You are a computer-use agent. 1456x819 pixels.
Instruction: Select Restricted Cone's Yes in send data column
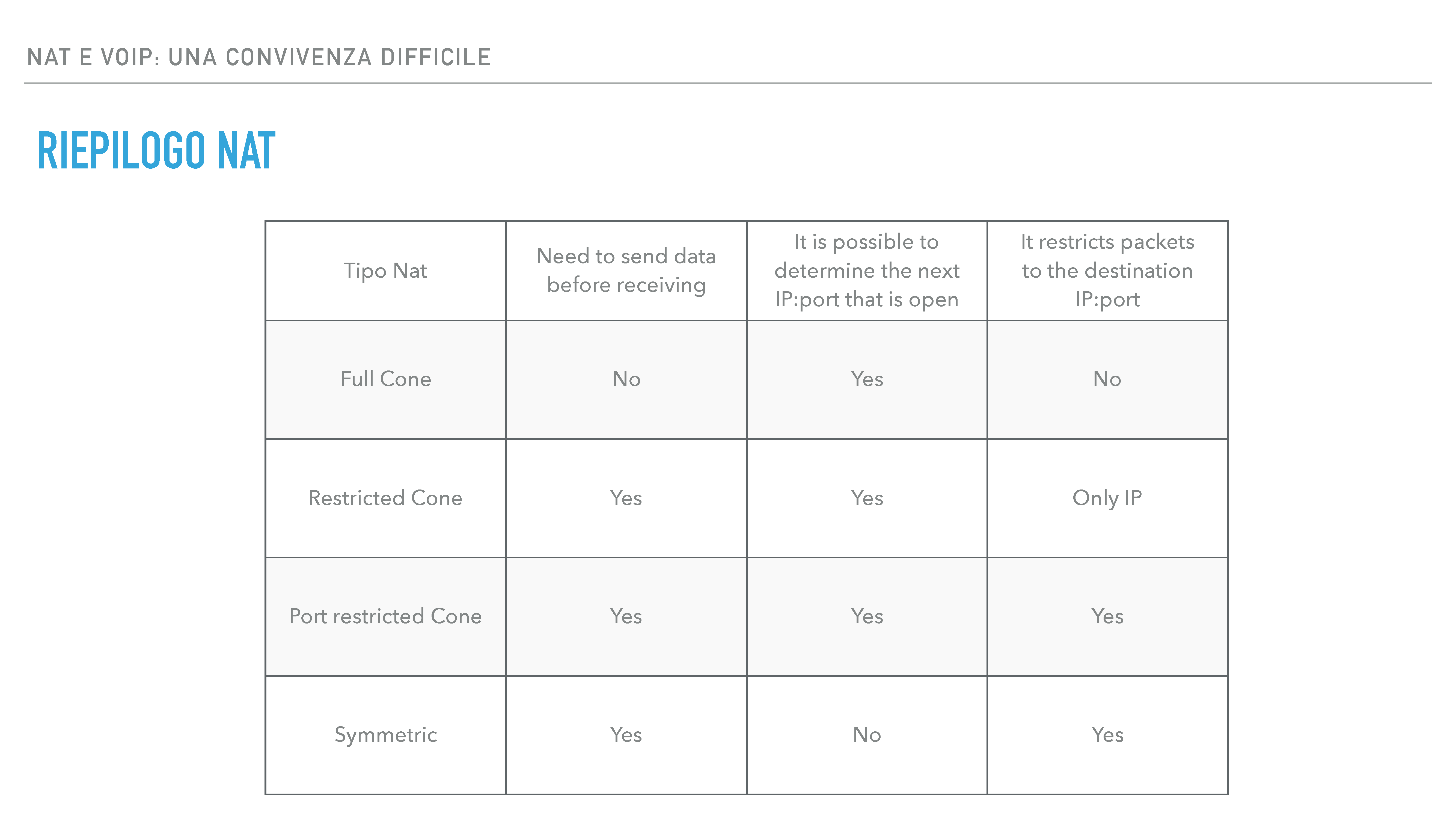point(626,498)
